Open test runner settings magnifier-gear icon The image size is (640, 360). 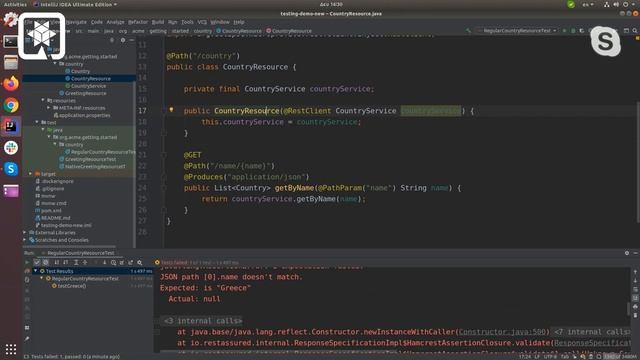pos(140,262)
